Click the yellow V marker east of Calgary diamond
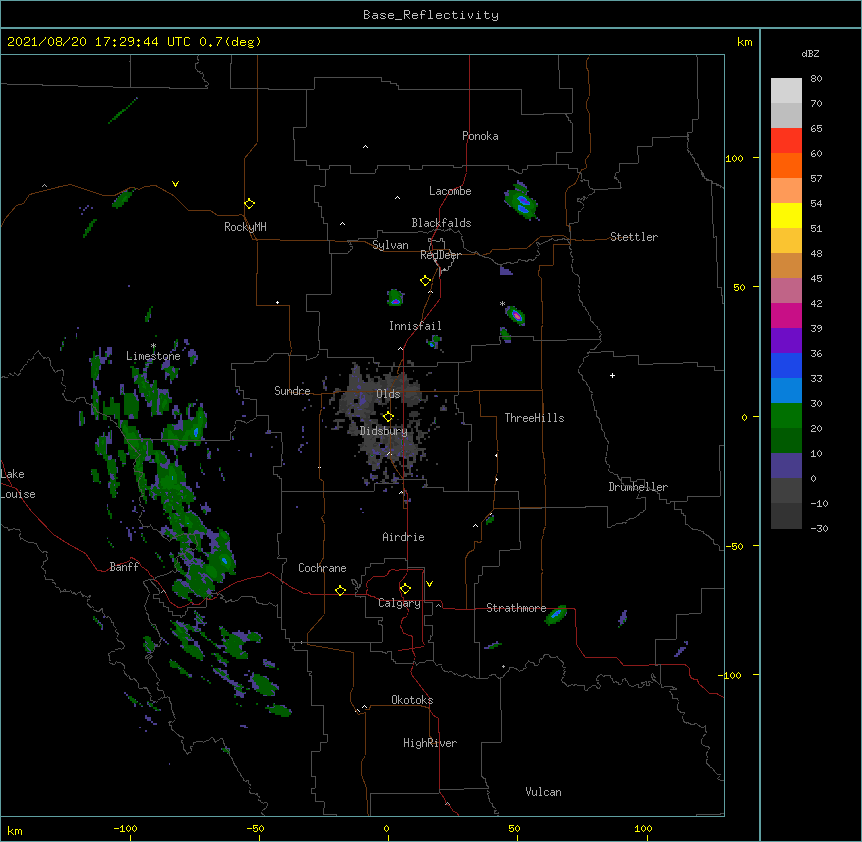 (x=429, y=584)
